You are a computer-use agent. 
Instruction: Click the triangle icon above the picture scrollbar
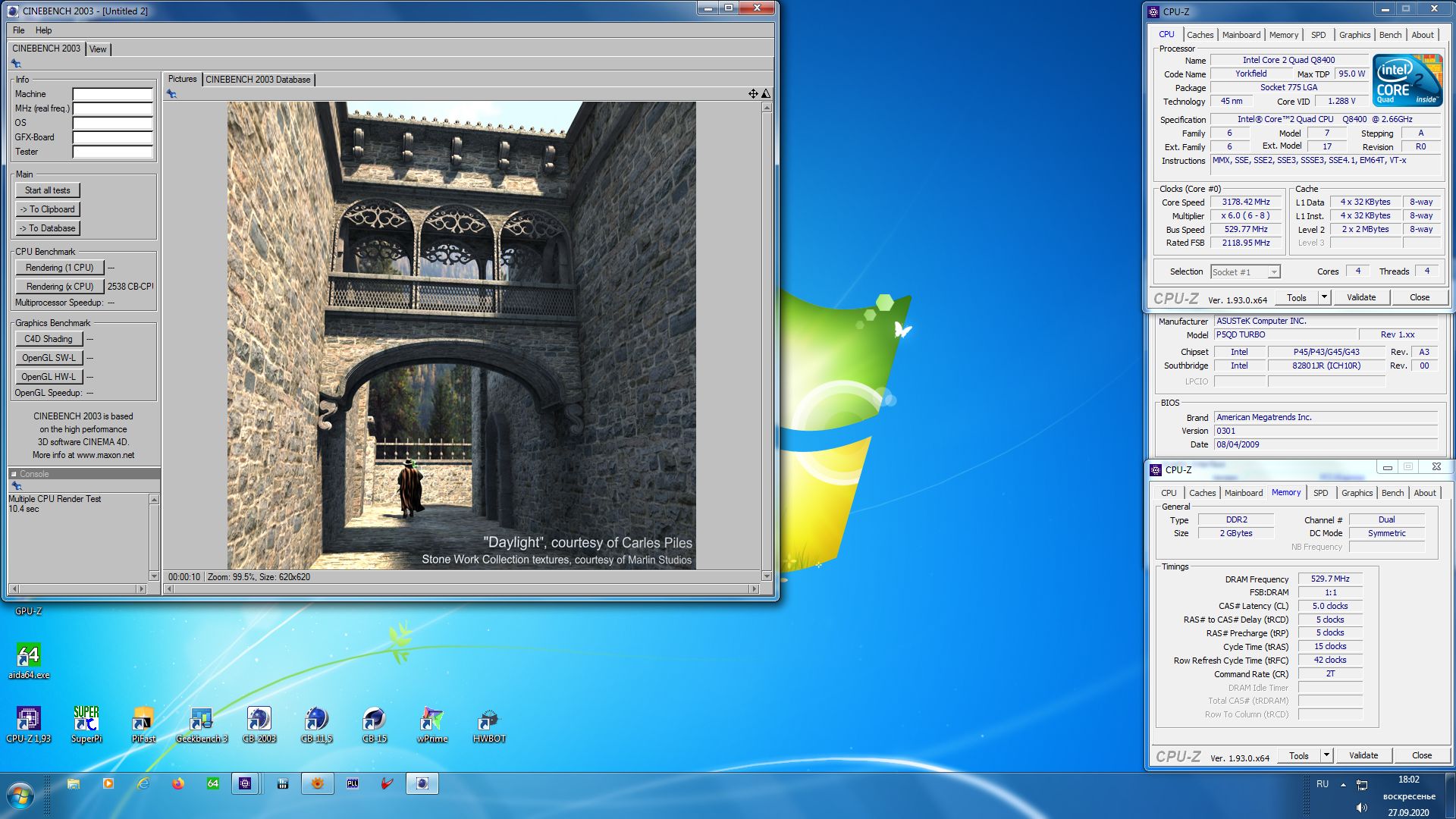(766, 93)
